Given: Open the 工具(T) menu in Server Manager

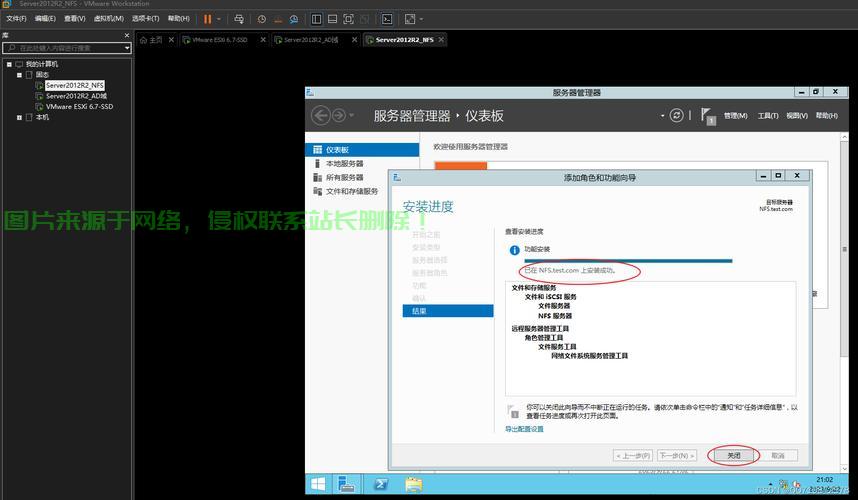Looking at the screenshot, I should tap(768, 115).
